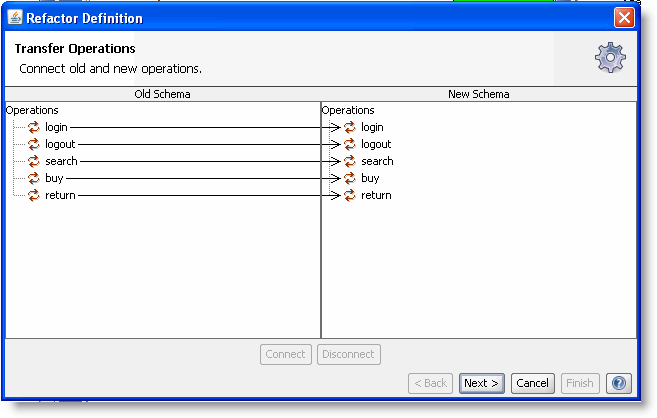Select 'buy' text in Old Schema tree
Screen dimensions: 657x418
pyautogui.click(x=54, y=178)
